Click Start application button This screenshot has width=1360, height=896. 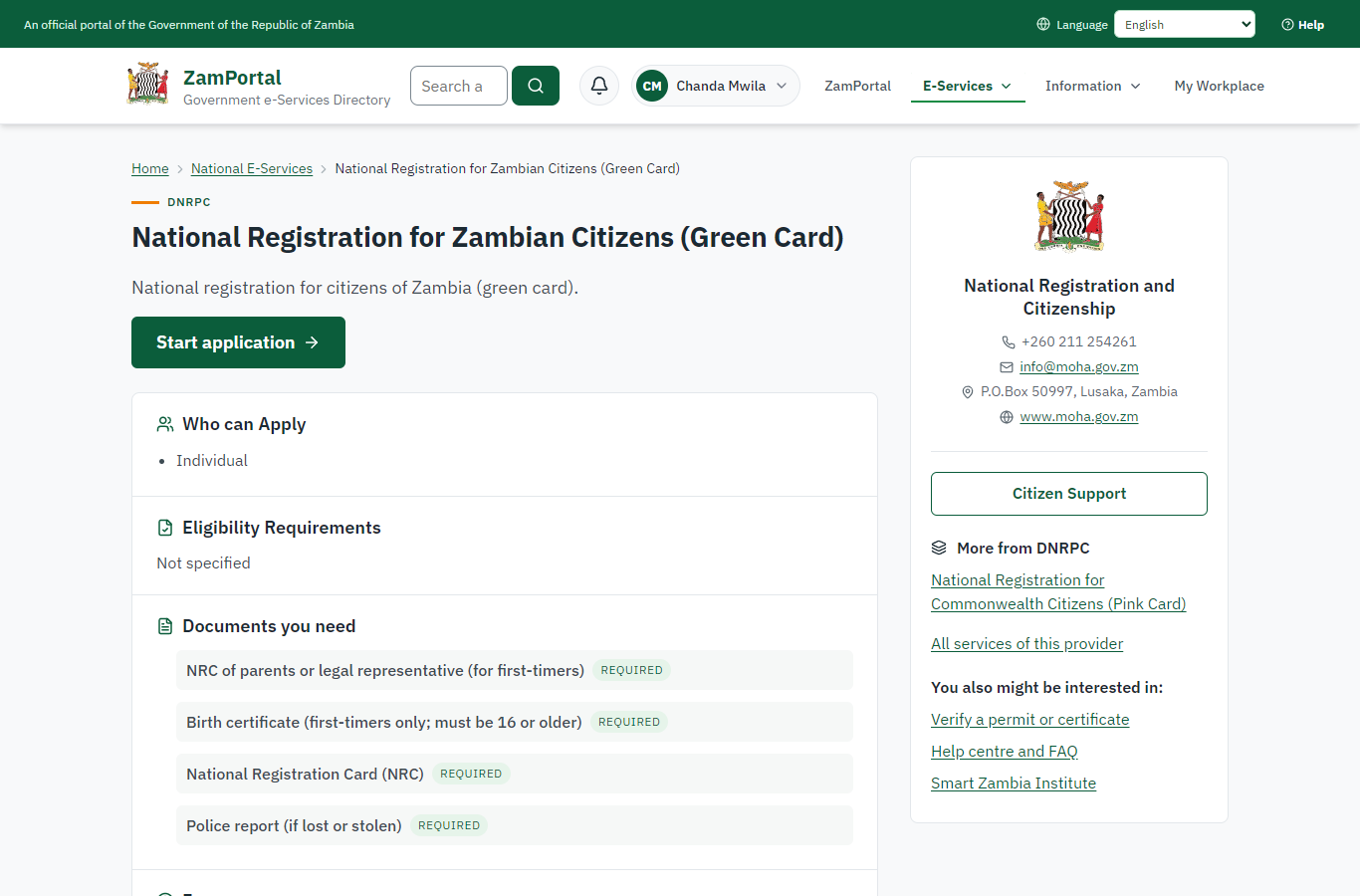point(239,342)
